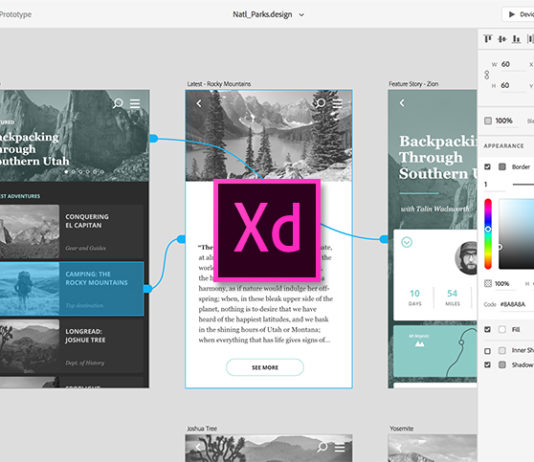Click the Border color swatch
Screen dimensions: 534x462
[x=502, y=167]
